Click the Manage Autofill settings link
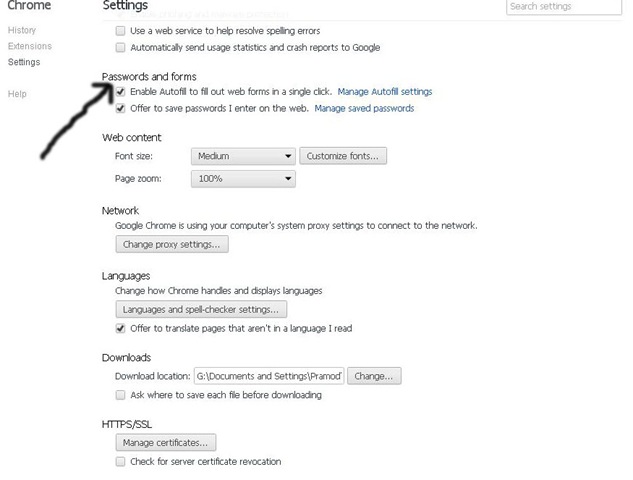Viewport: 633px width, 480px height. tap(385, 92)
